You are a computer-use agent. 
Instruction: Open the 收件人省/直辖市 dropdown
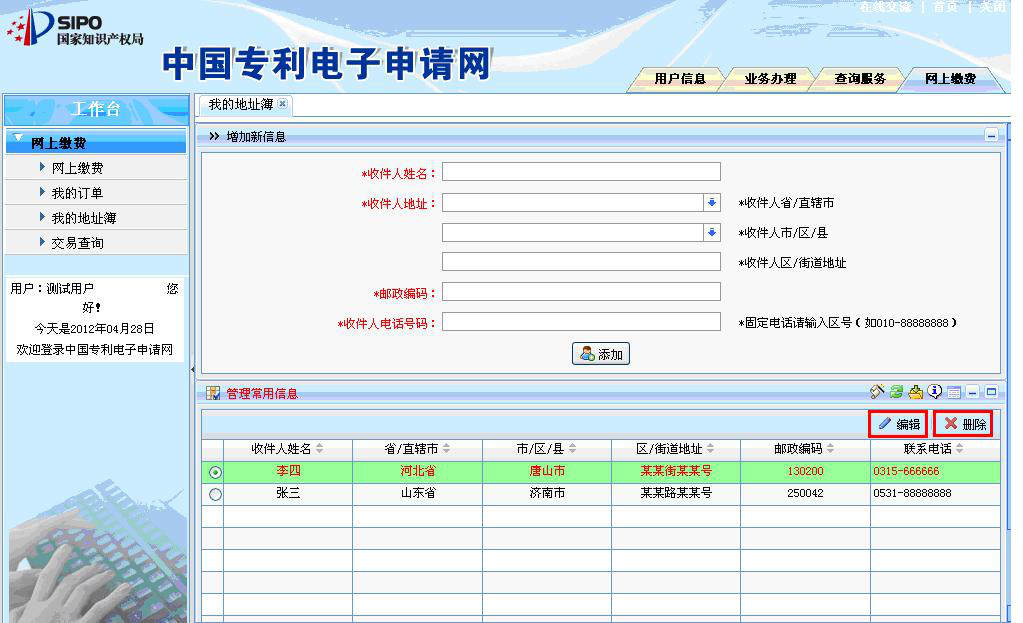[711, 203]
